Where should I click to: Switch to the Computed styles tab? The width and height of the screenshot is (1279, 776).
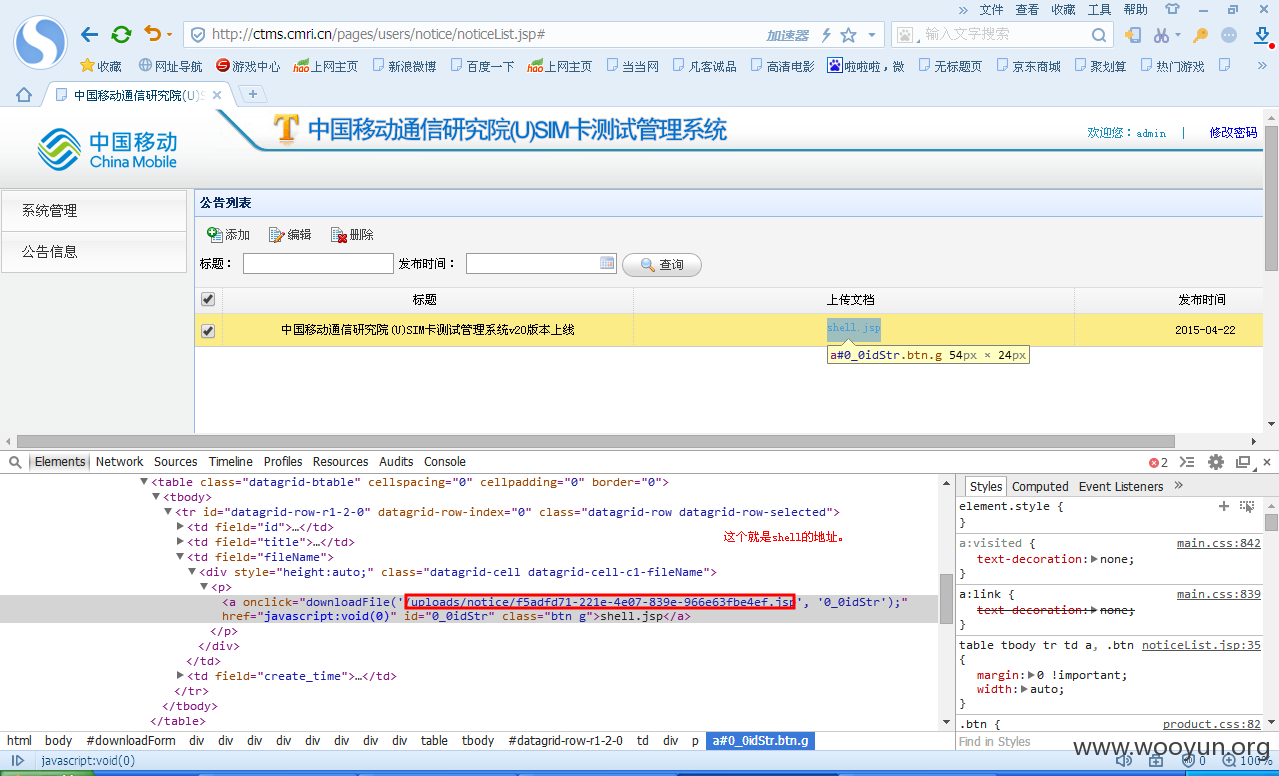point(1040,487)
